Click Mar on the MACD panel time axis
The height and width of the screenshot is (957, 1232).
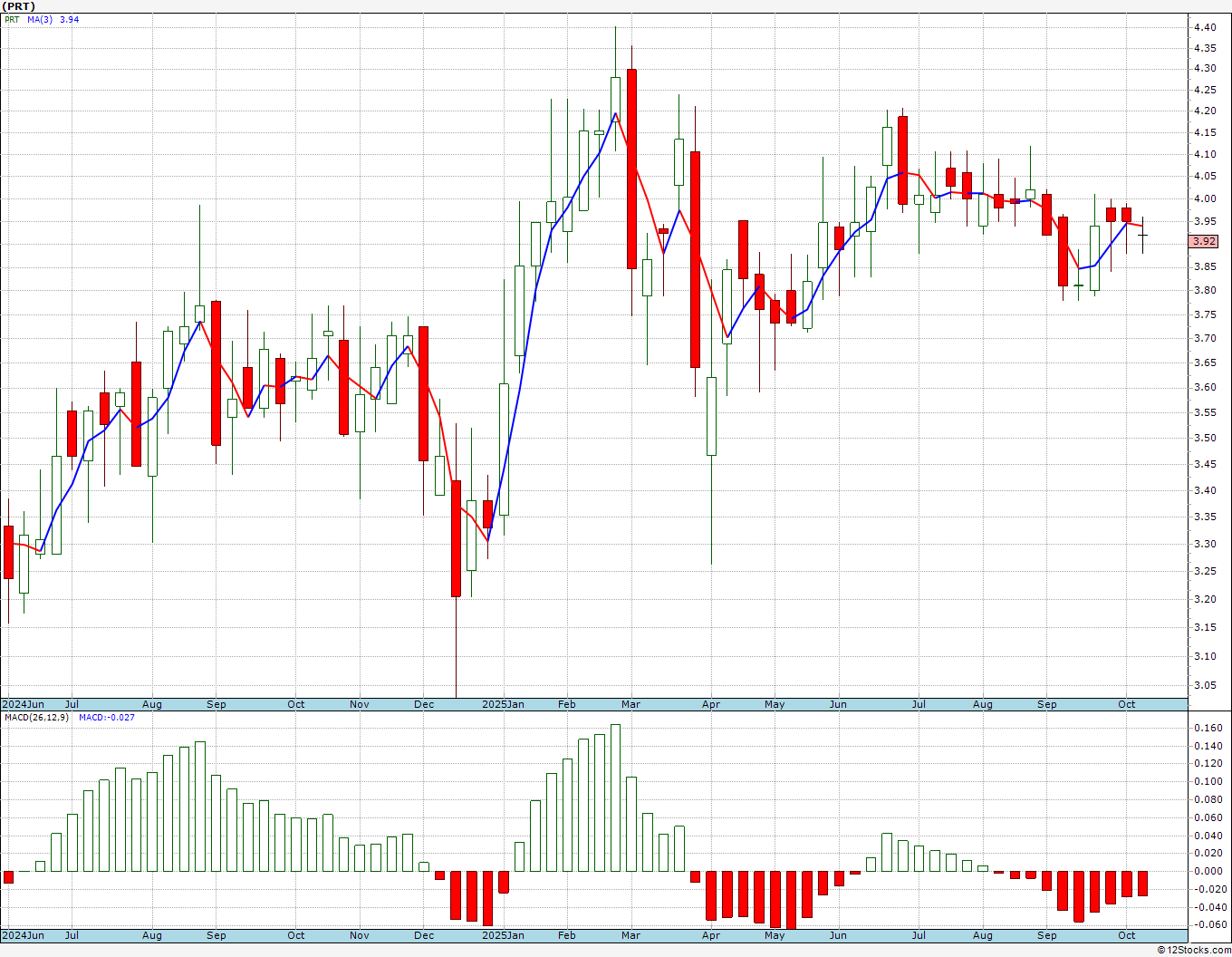(630, 935)
